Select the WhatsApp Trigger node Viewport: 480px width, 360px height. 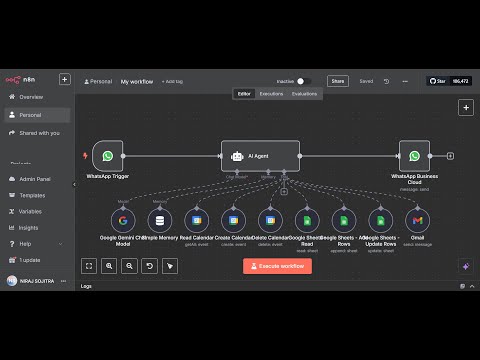point(108,156)
